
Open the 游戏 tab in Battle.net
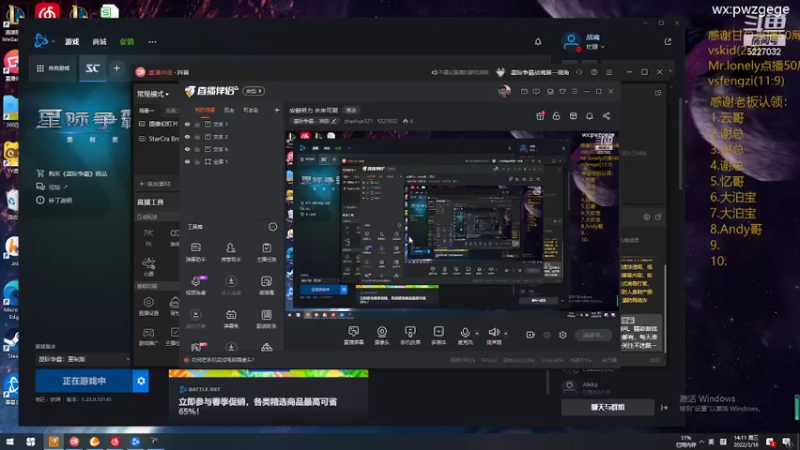pyautogui.click(x=72, y=42)
